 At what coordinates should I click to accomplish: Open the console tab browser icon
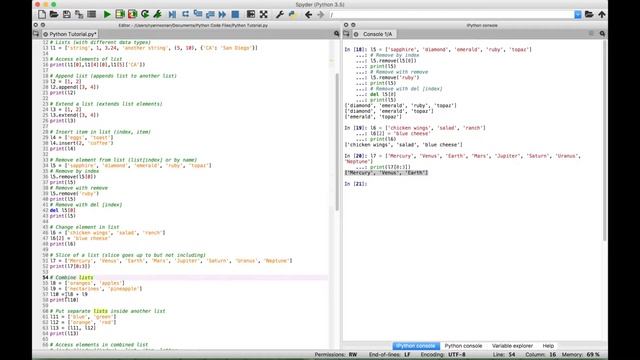346,34
